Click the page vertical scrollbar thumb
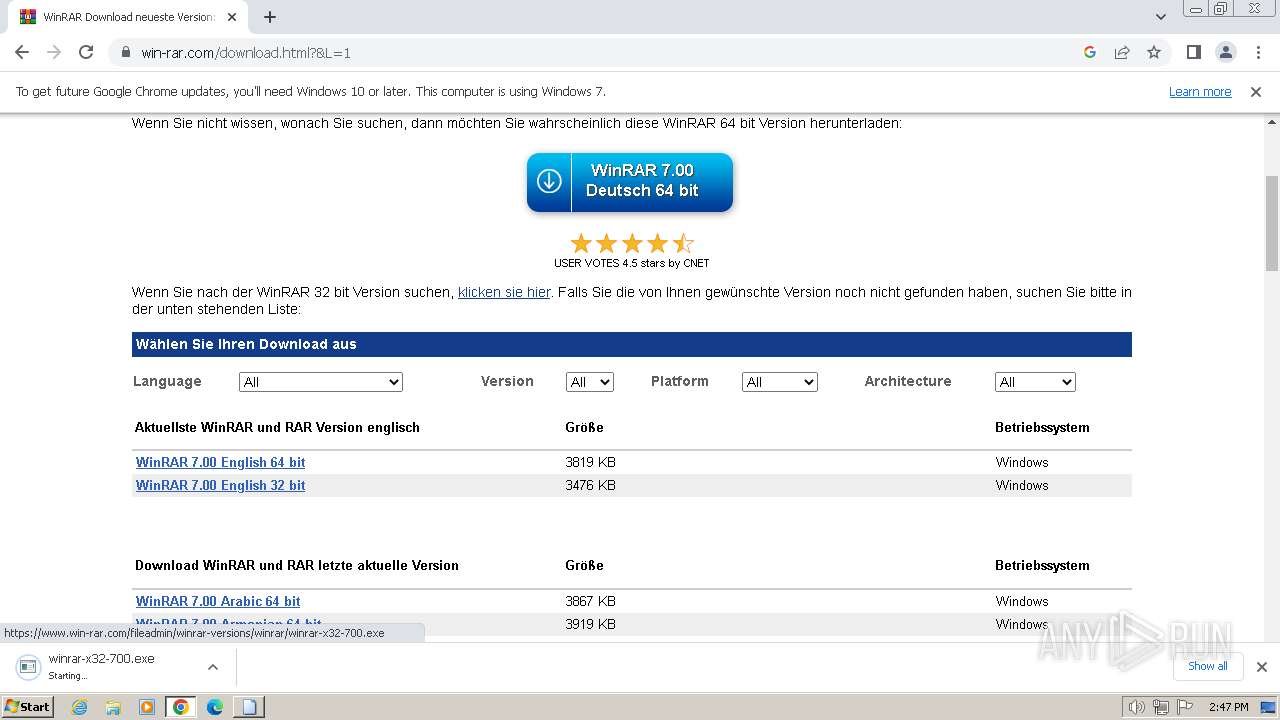Screen dimensions: 1280x720 click(1272, 223)
